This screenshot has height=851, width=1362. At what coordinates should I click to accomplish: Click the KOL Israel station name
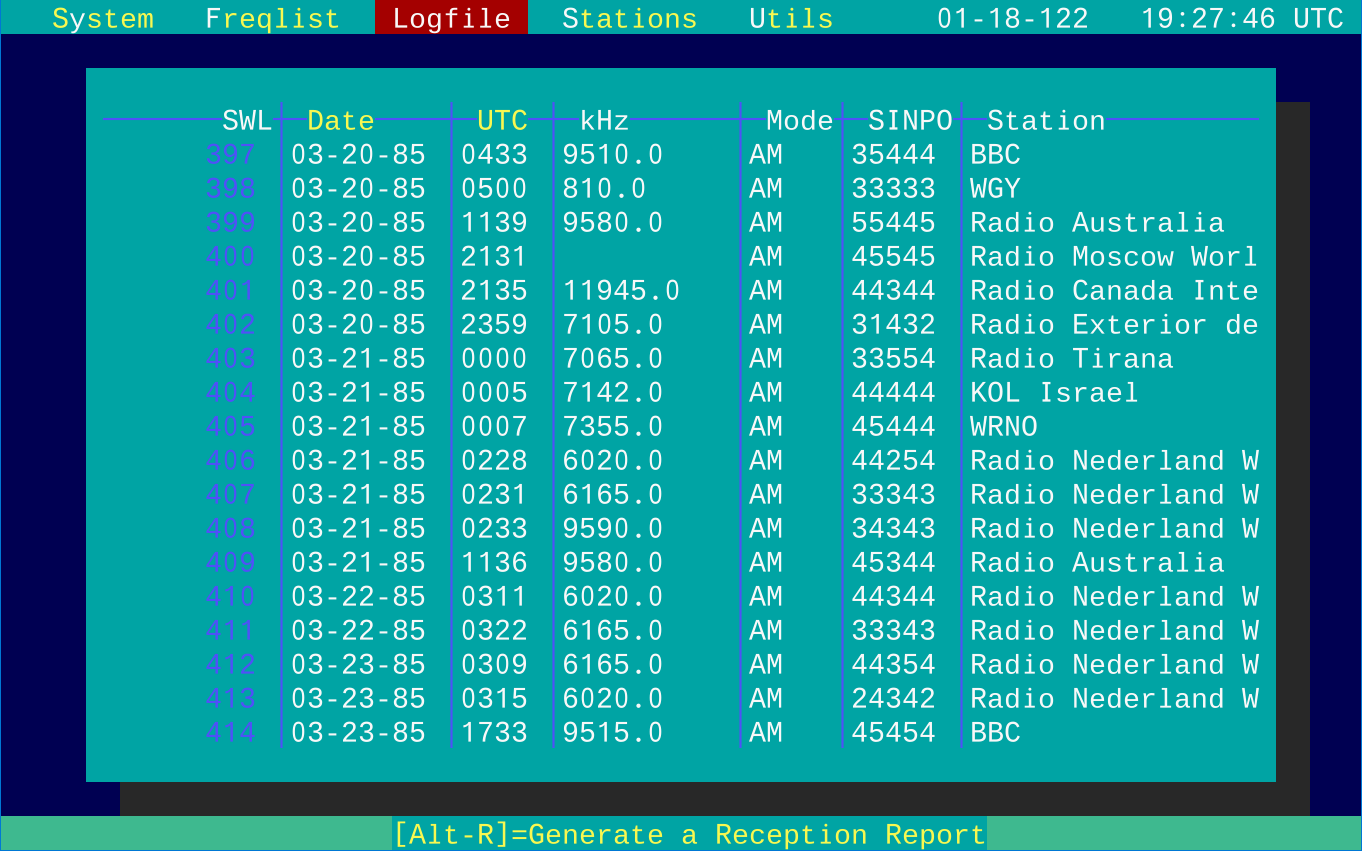[1055, 393]
